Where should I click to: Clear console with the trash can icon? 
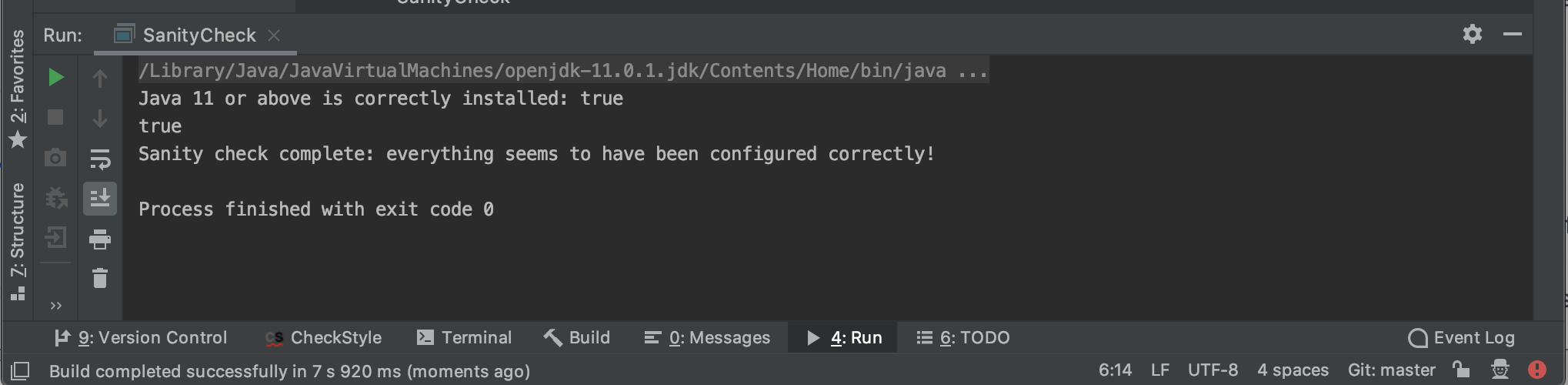(100, 278)
